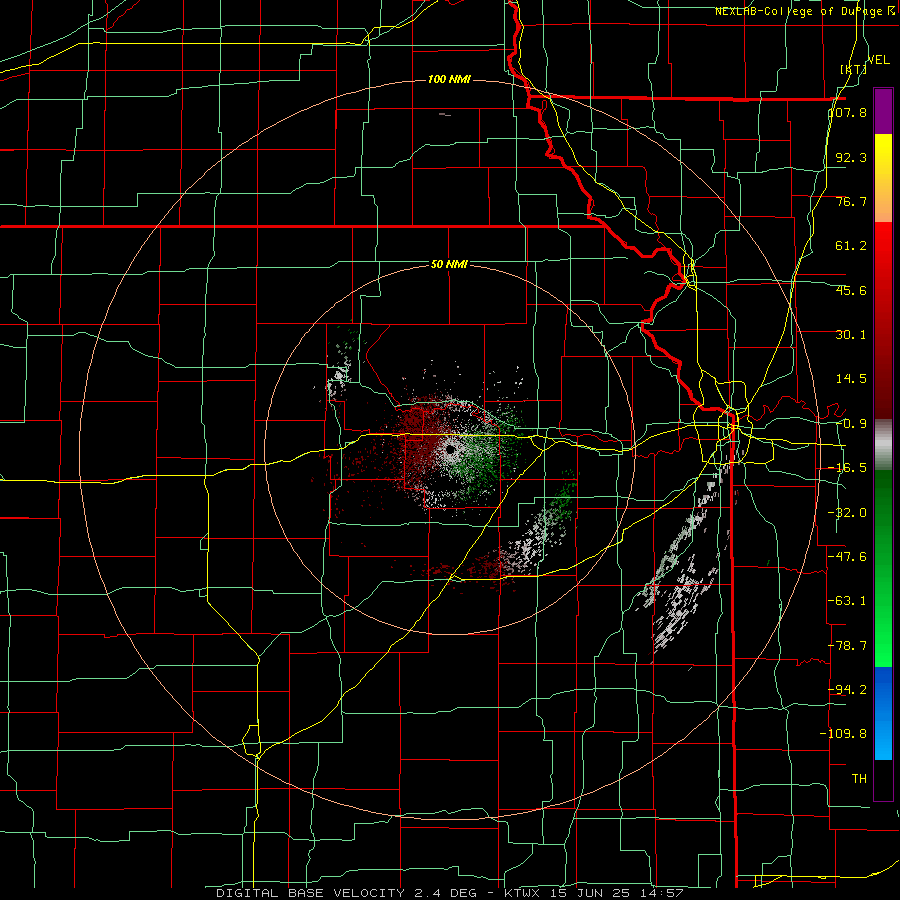Screen dimensions: 900x900
Task: Click the purple segment of the color bar
Action: (883, 112)
